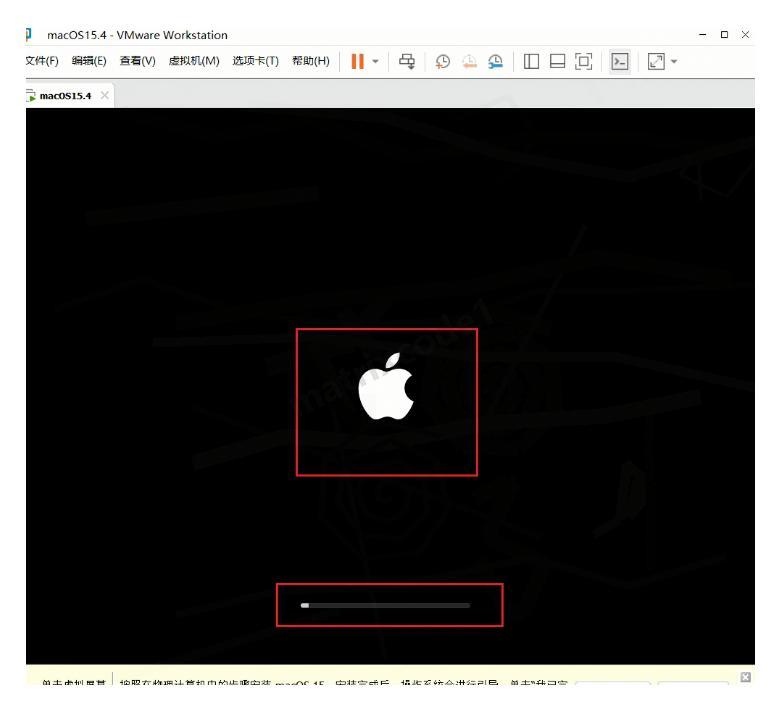Click the stretch guest display icon
Screen dimensions: 782x713
(656, 61)
